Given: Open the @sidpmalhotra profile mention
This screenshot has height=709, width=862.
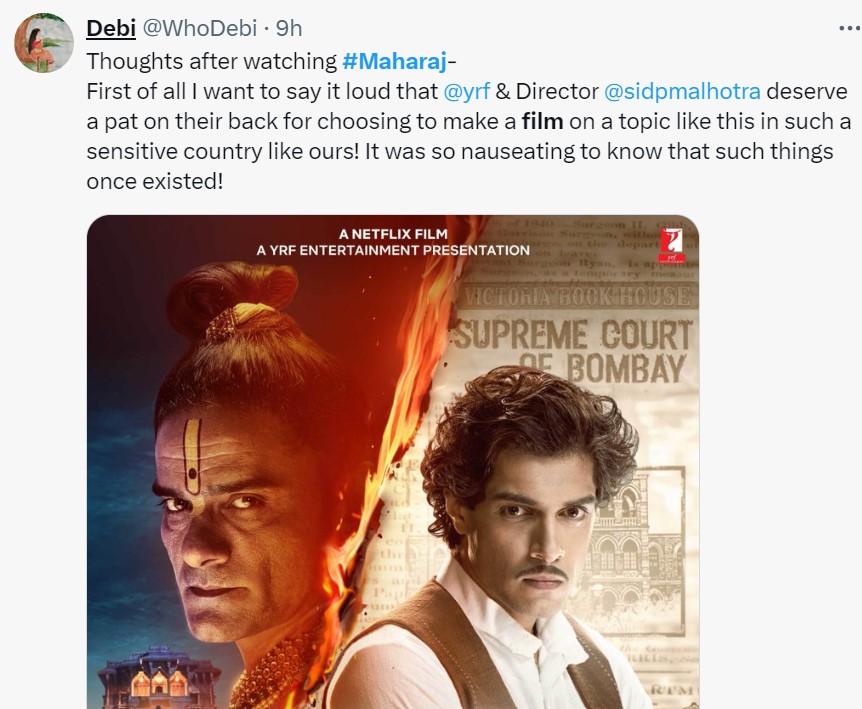Looking at the screenshot, I should (682, 92).
